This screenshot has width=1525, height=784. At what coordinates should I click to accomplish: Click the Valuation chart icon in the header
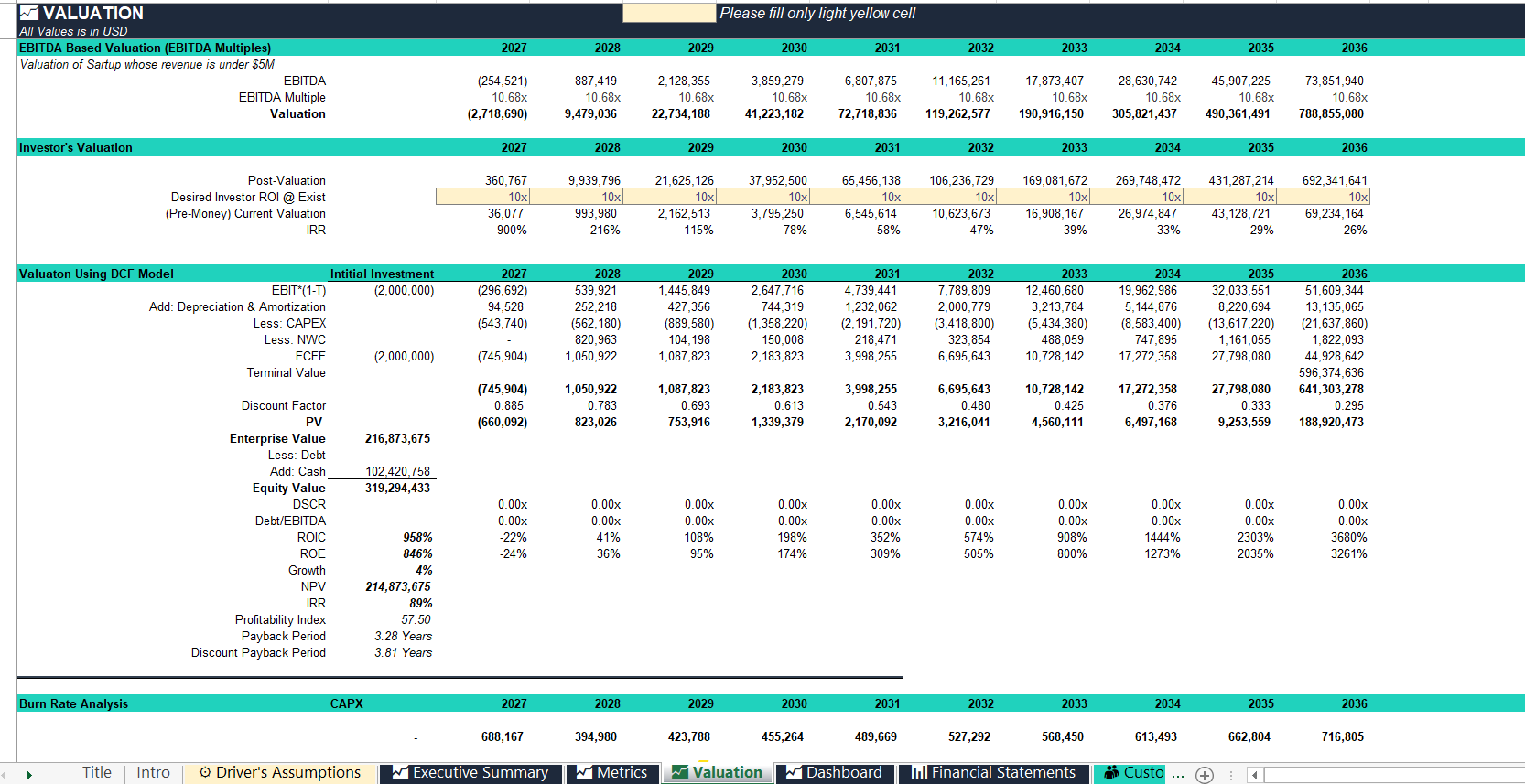pos(29,13)
